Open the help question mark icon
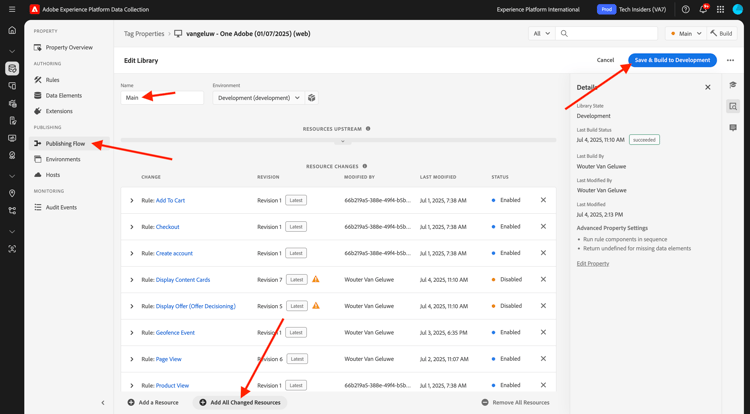750x414 pixels. pos(685,9)
